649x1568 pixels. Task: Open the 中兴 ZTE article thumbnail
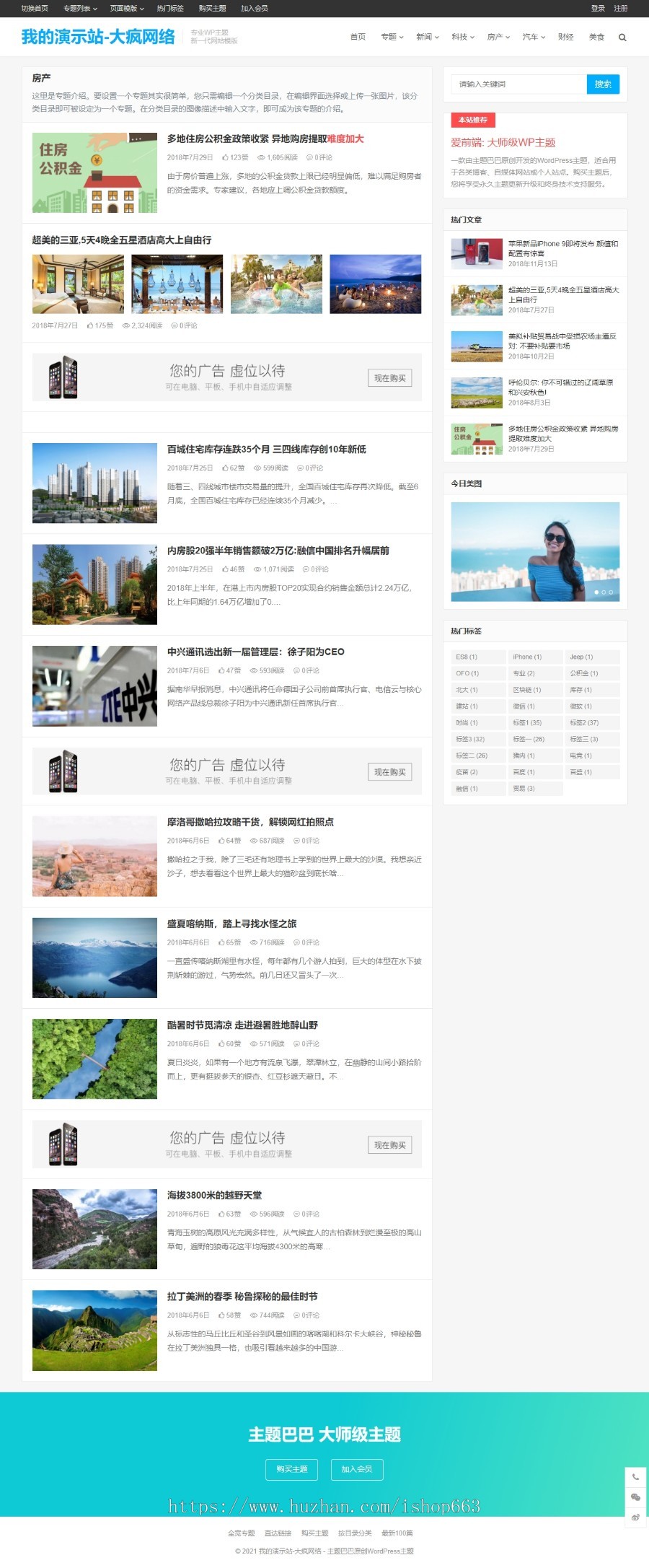click(x=94, y=686)
